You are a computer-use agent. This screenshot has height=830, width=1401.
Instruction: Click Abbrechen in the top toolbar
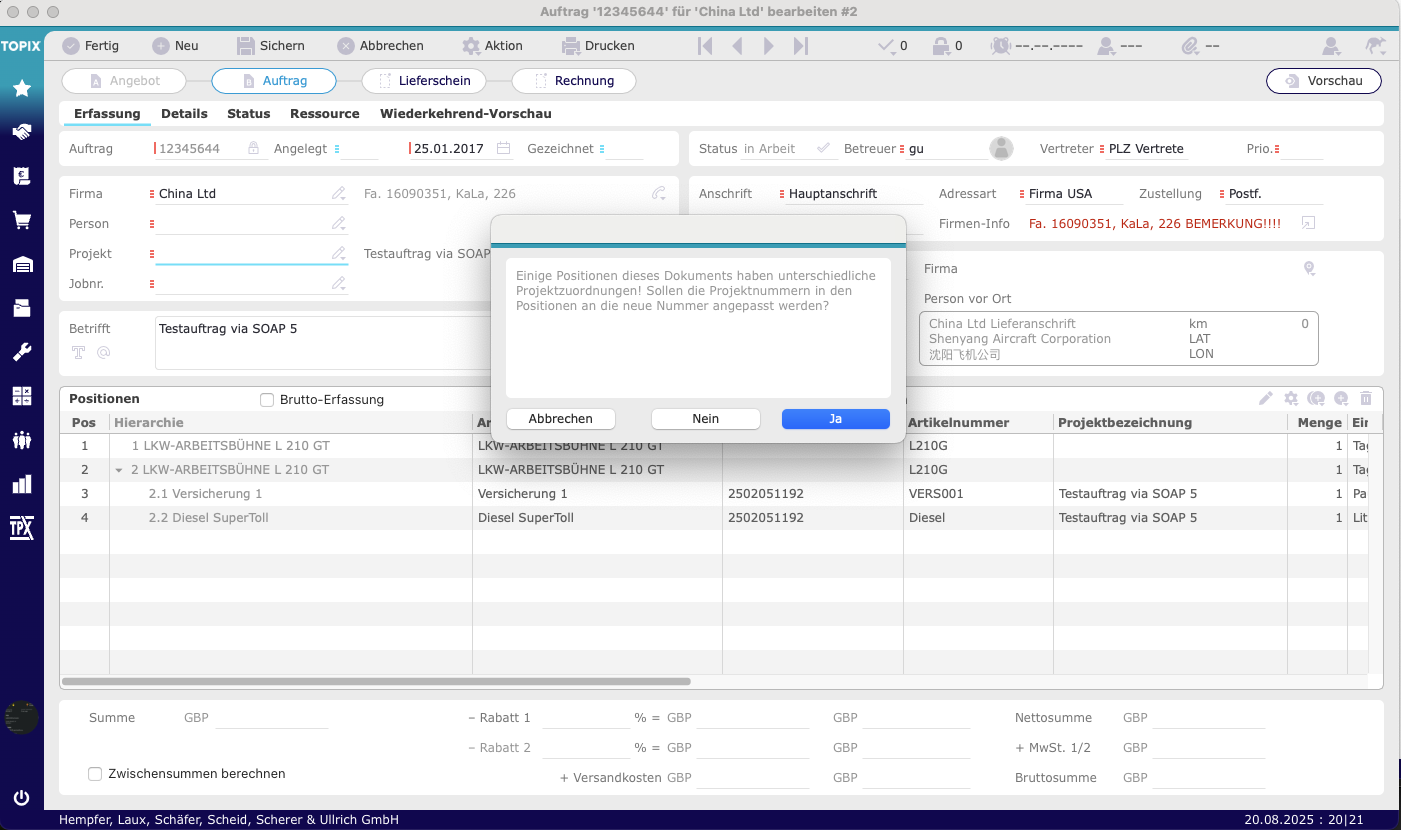[381, 46]
